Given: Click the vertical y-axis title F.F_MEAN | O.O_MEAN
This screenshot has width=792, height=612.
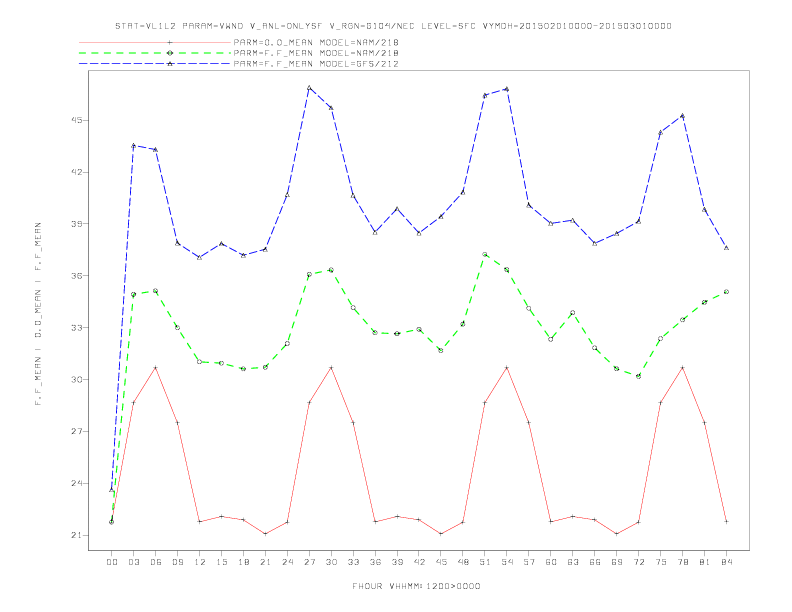Looking at the screenshot, I should (x=38, y=314).
